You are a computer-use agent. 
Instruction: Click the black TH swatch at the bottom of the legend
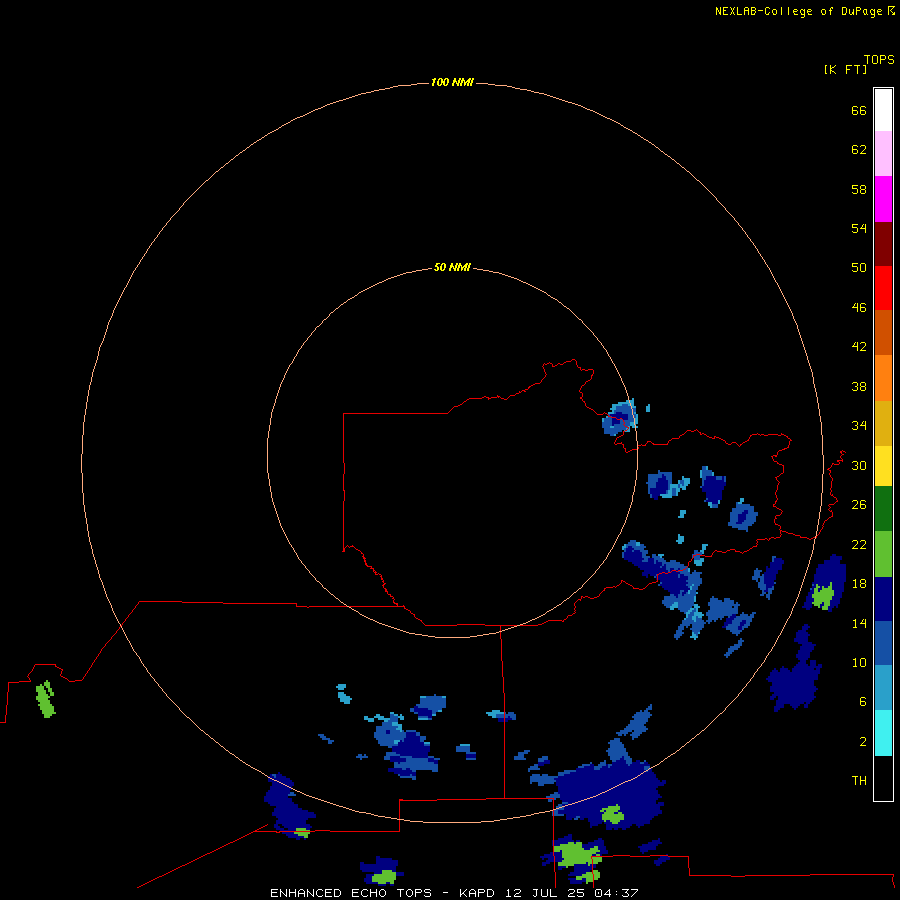(883, 778)
